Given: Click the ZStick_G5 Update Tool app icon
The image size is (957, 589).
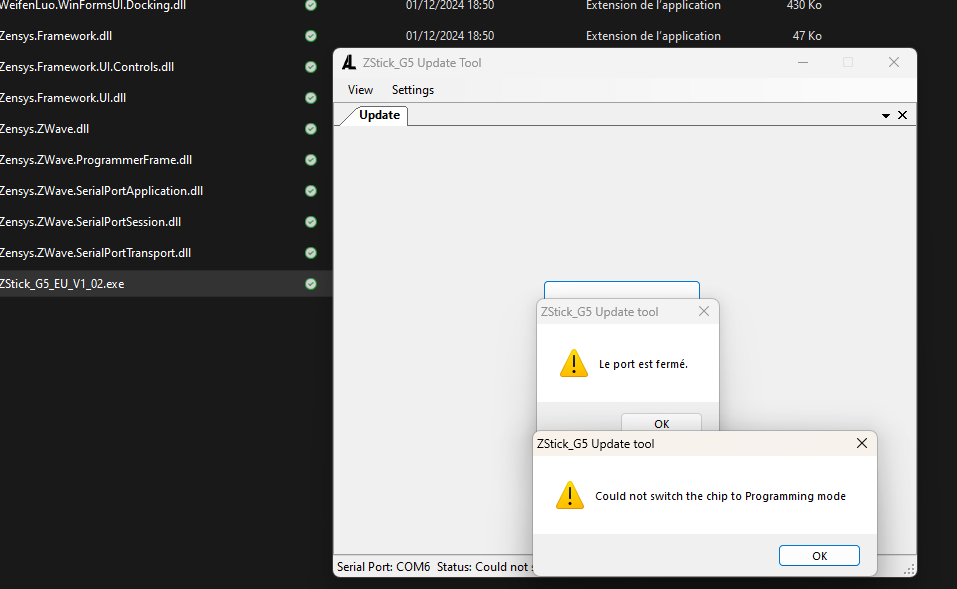Looking at the screenshot, I should pyautogui.click(x=348, y=62).
